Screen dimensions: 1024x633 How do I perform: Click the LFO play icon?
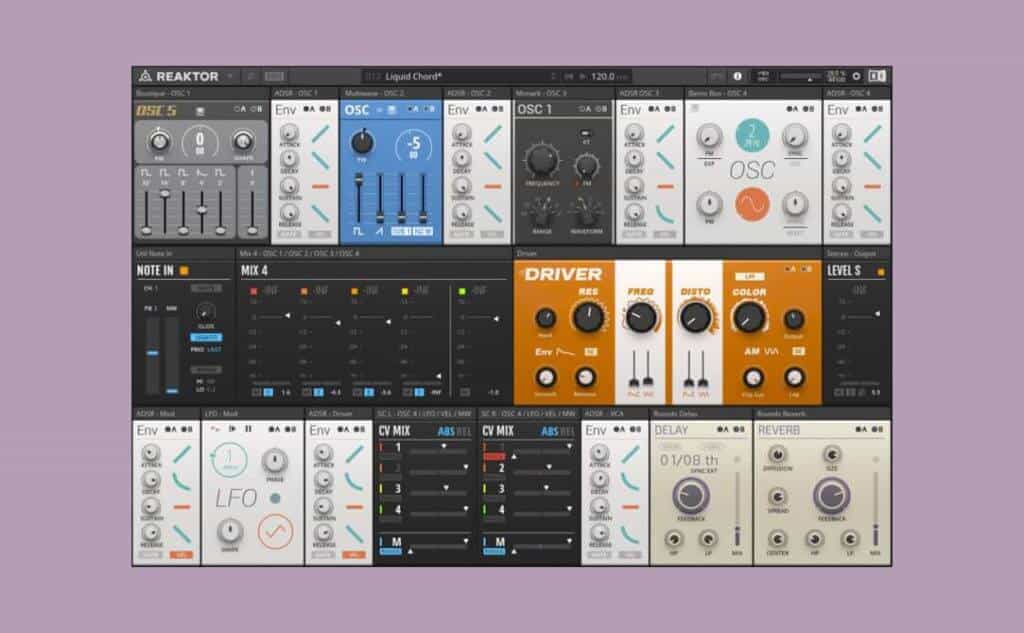pyautogui.click(x=232, y=429)
